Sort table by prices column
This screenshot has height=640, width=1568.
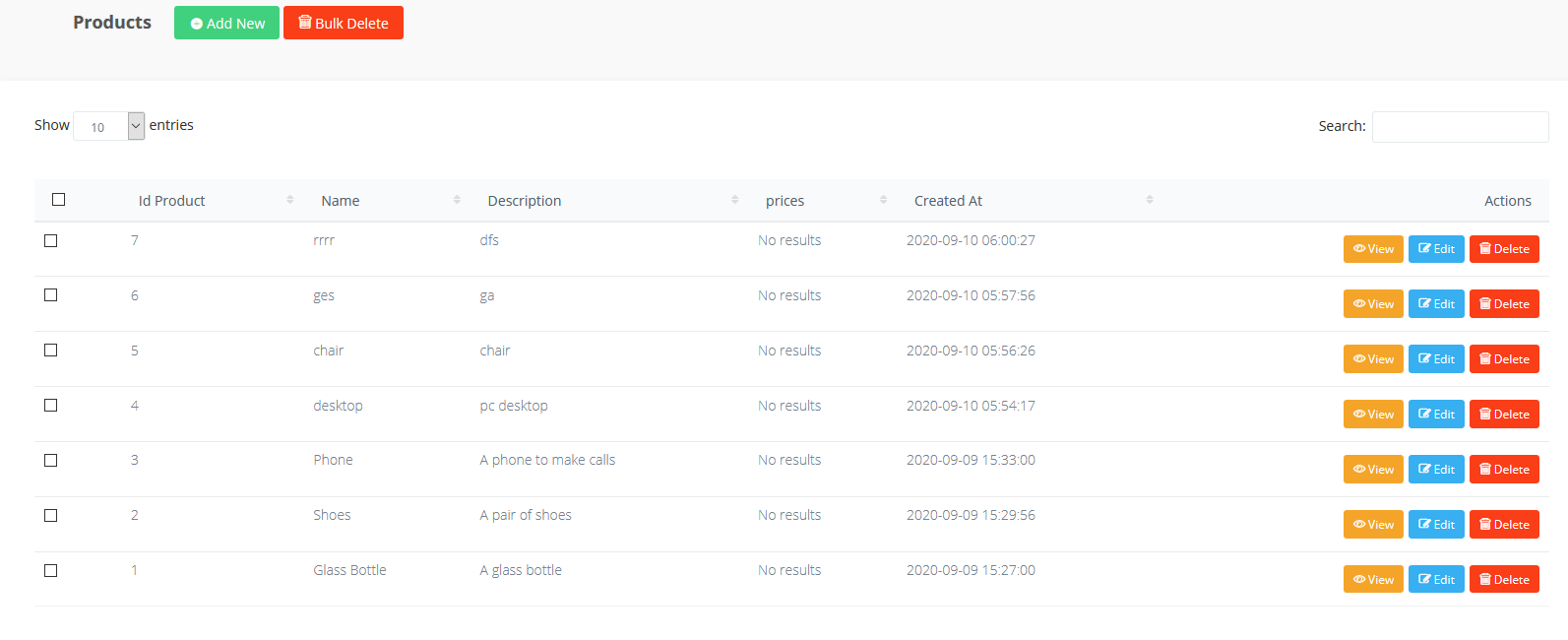pyautogui.click(x=824, y=201)
